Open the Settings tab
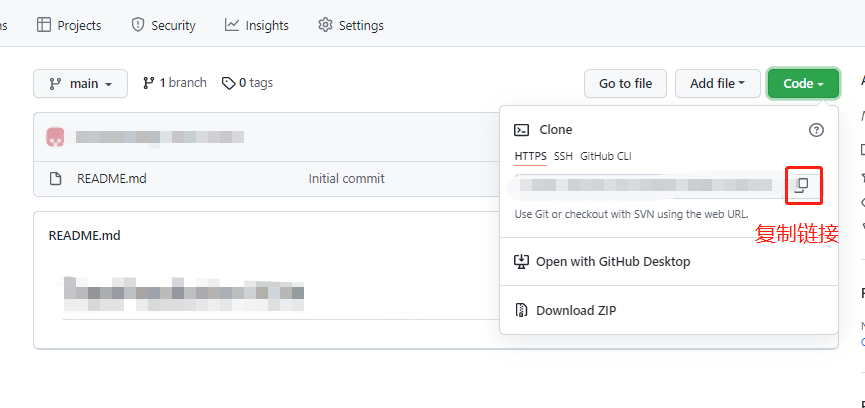The width and height of the screenshot is (865, 408). click(x=350, y=25)
